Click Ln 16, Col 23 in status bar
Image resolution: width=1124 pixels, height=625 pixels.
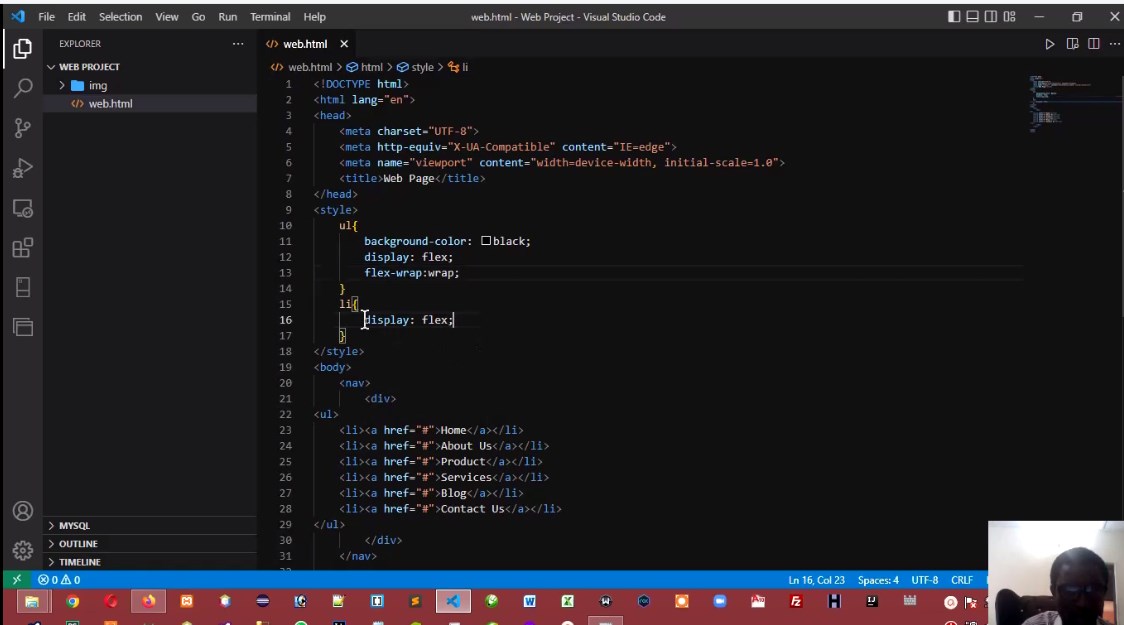[x=816, y=580]
